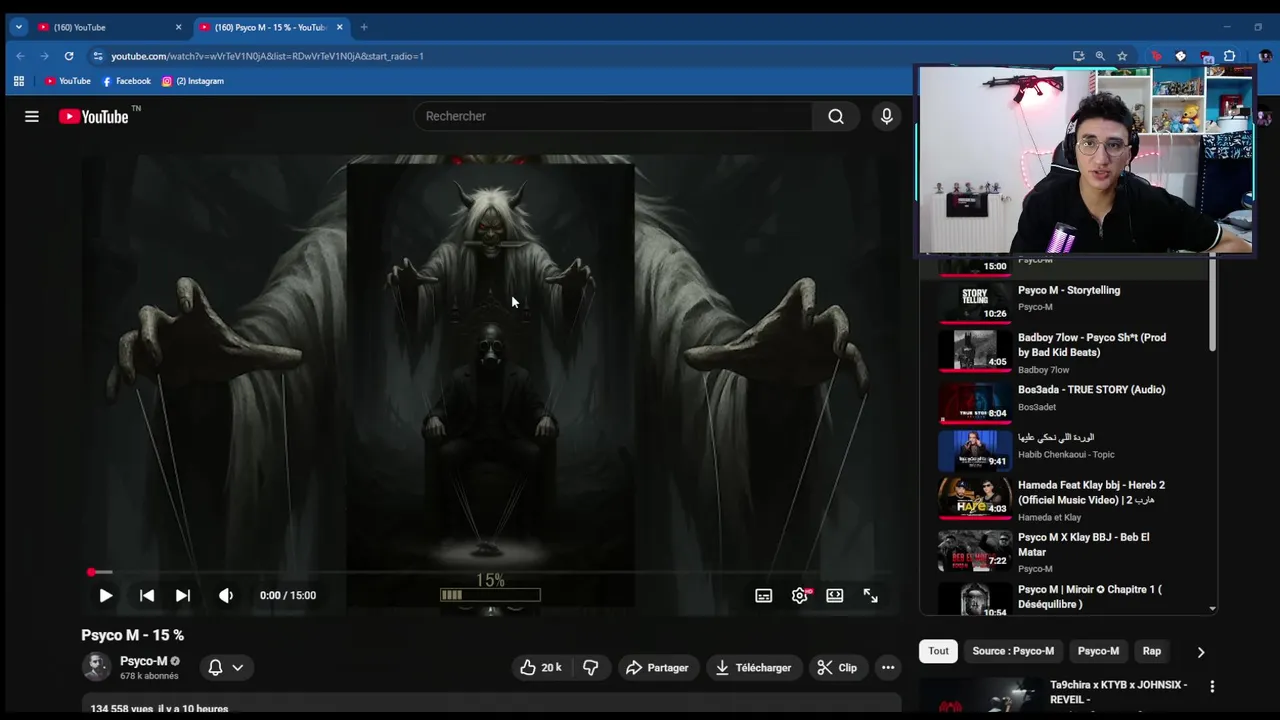Open the browser profile avatar

pos(1265,56)
